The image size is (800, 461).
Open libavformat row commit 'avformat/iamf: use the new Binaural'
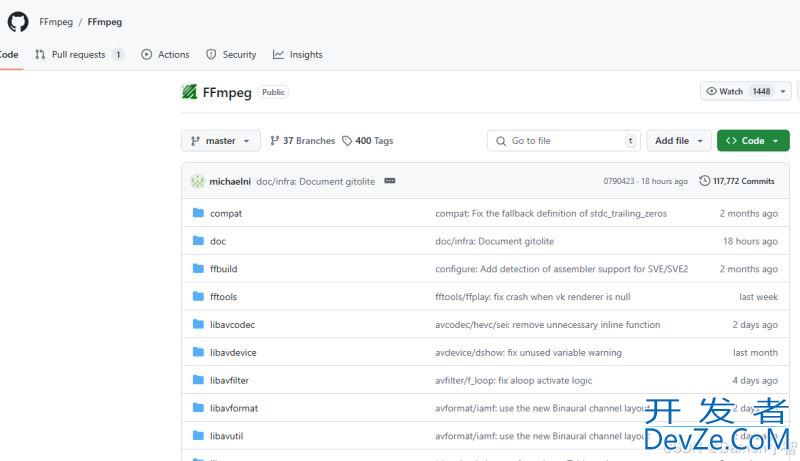point(541,408)
